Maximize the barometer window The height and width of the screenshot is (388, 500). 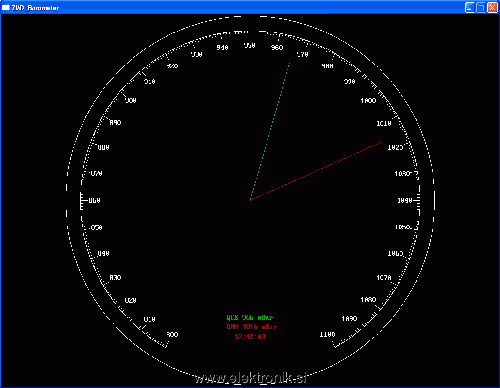click(481, 7)
